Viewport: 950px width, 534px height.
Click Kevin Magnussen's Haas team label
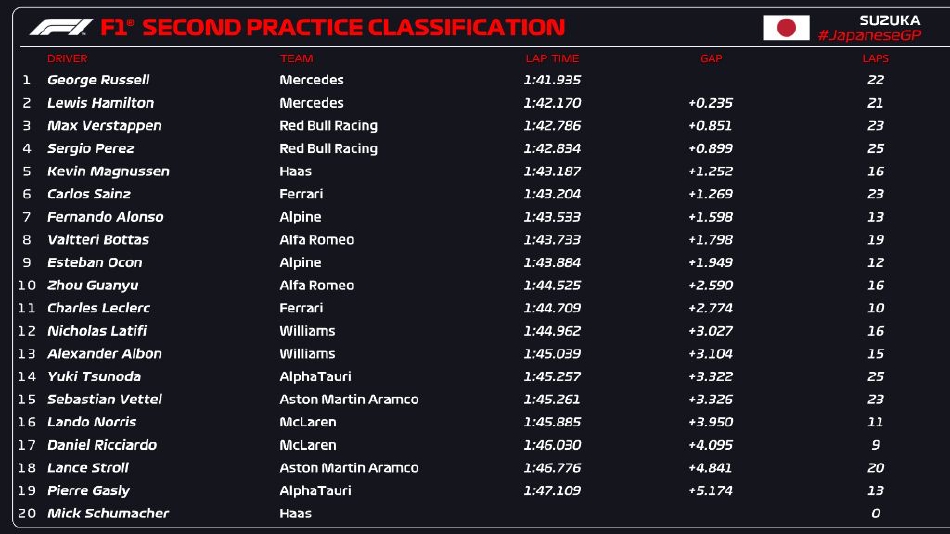pyautogui.click(x=295, y=171)
